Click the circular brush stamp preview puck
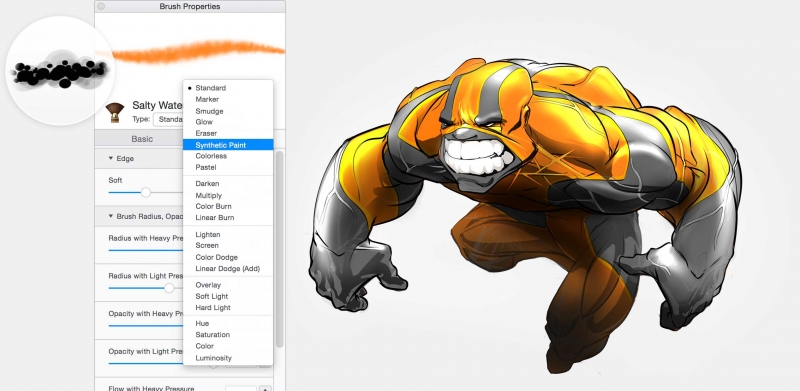 tap(60, 70)
